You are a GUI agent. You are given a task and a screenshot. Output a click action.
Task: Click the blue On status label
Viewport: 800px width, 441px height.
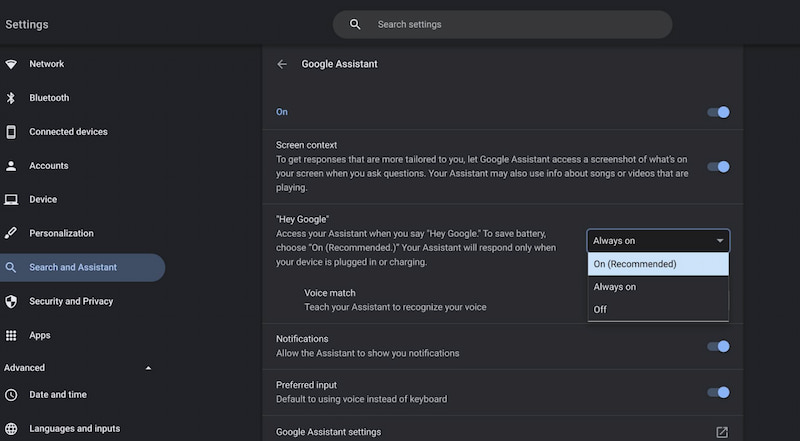282,112
